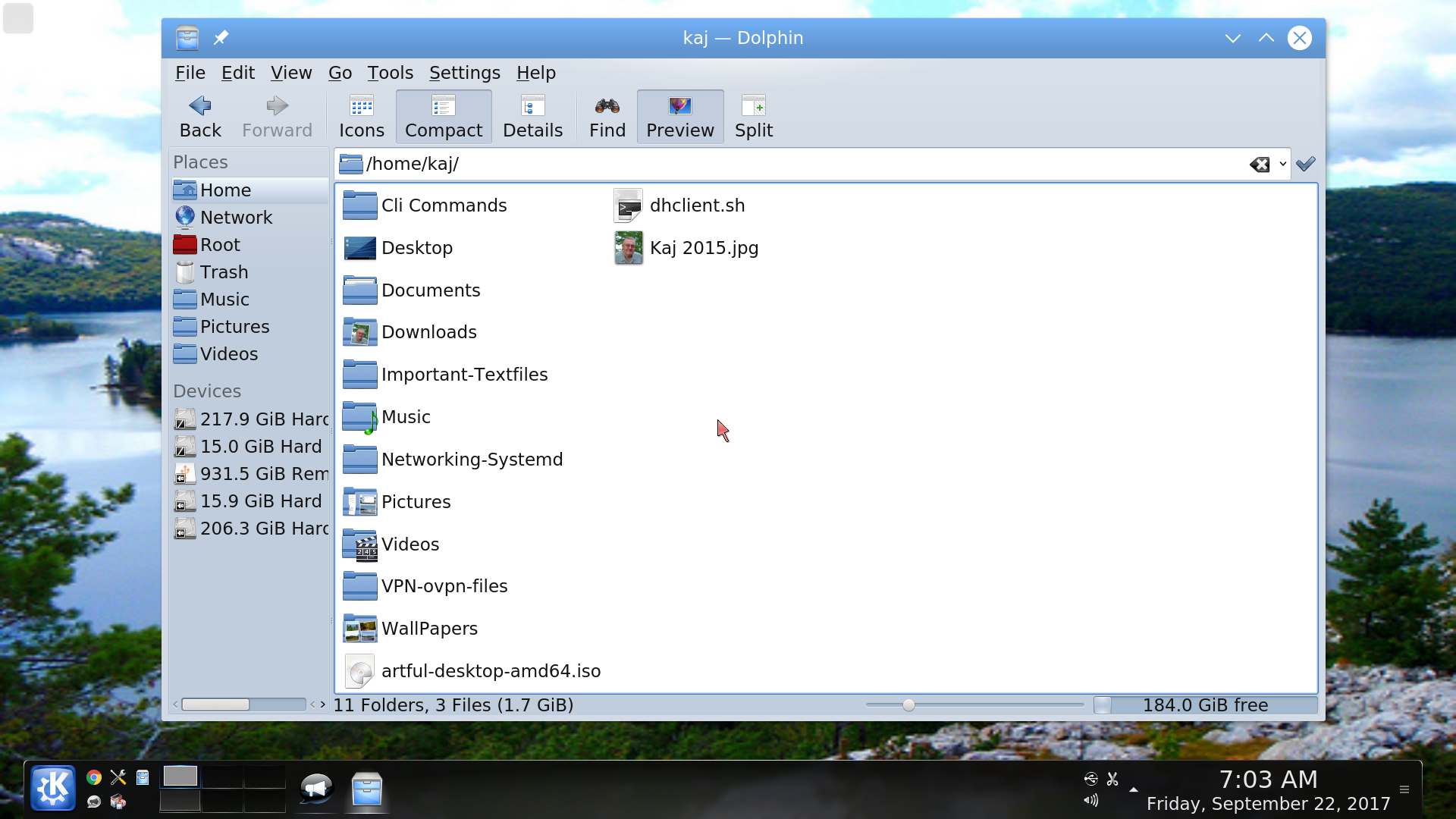Clear the location bar text
This screenshot has width=1456, height=819.
pos(1260,164)
